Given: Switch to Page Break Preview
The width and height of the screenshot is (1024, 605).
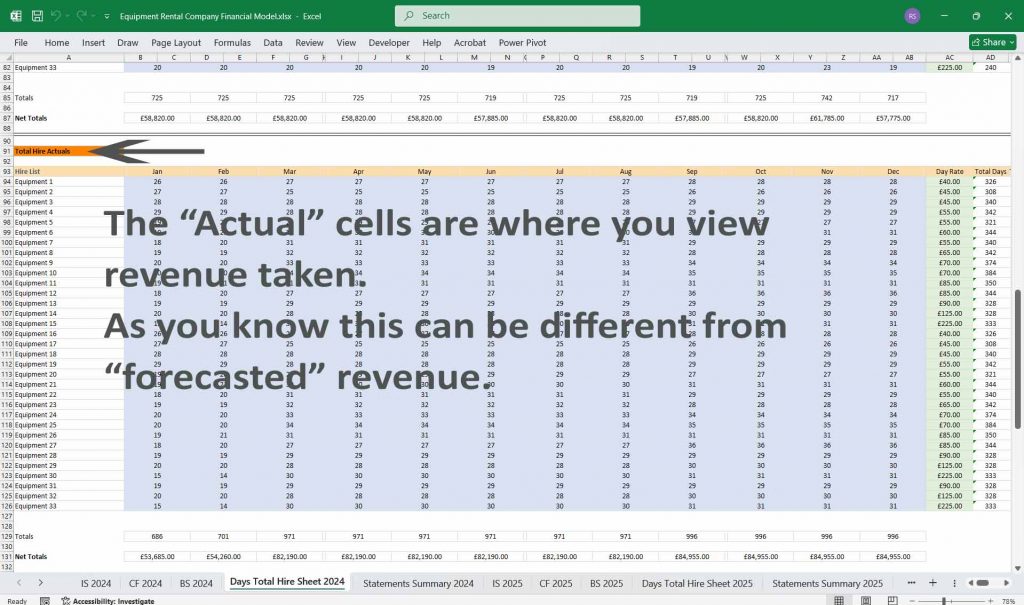Looking at the screenshot, I should click(x=892, y=601).
